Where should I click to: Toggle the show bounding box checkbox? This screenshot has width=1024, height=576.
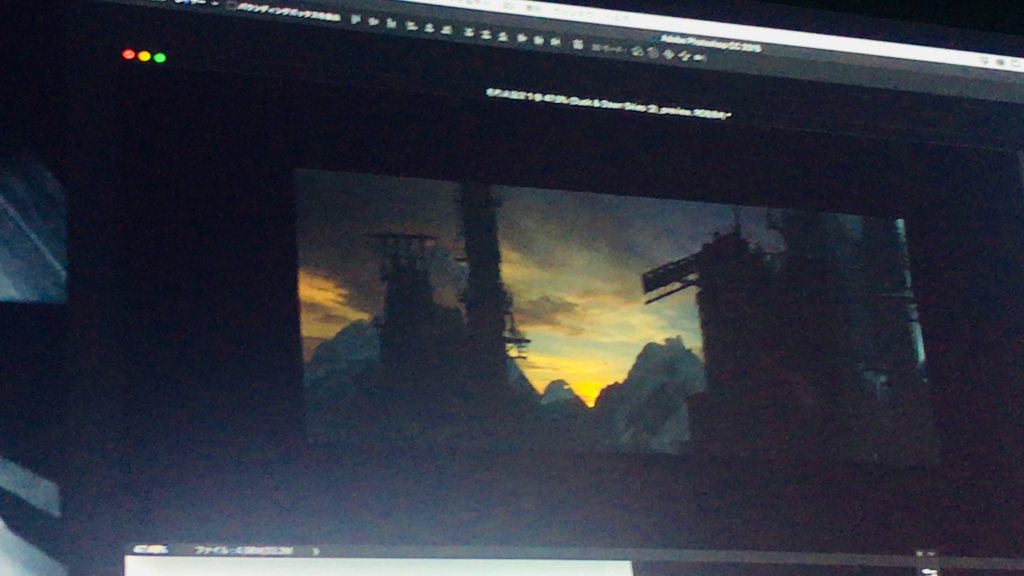(232, 5)
